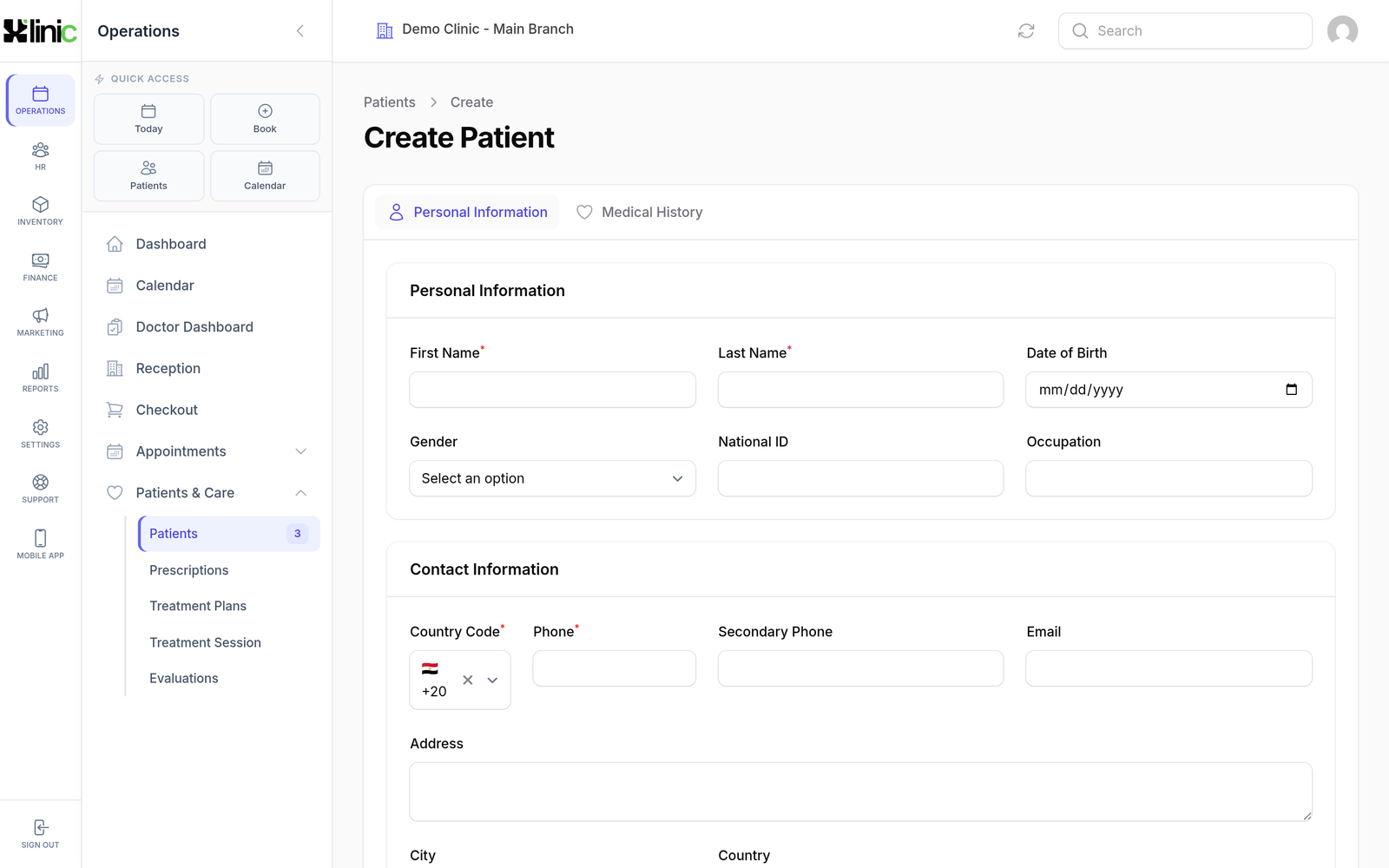Image resolution: width=1389 pixels, height=868 pixels.
Task: Select the Personal Information tab
Action: (x=467, y=212)
